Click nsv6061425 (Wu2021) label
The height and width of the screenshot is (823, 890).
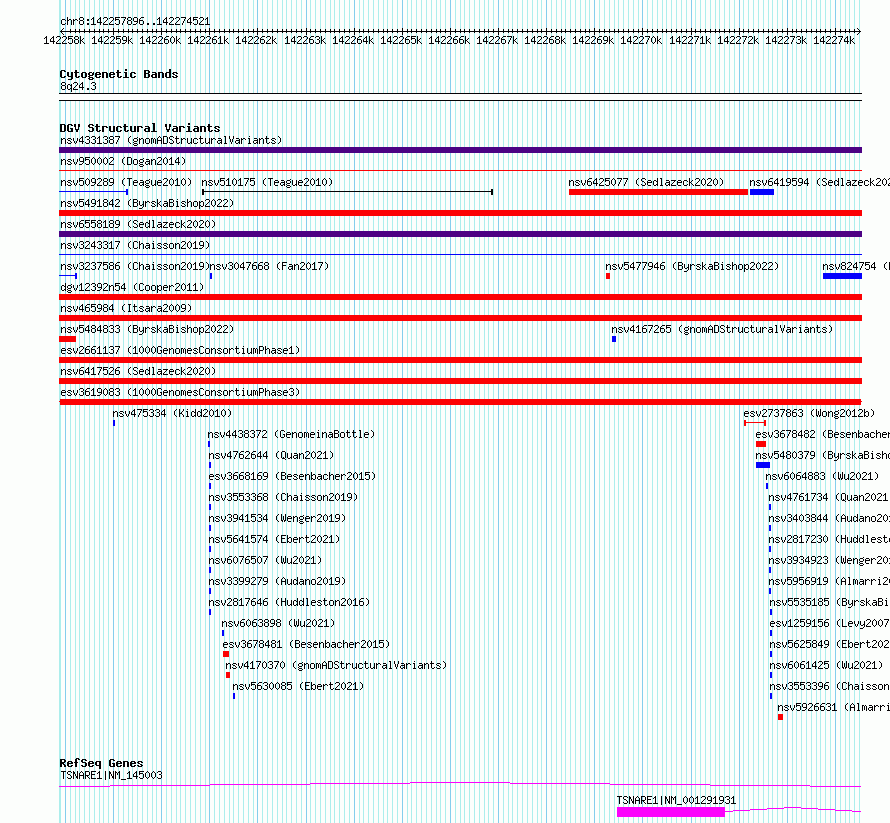point(826,665)
